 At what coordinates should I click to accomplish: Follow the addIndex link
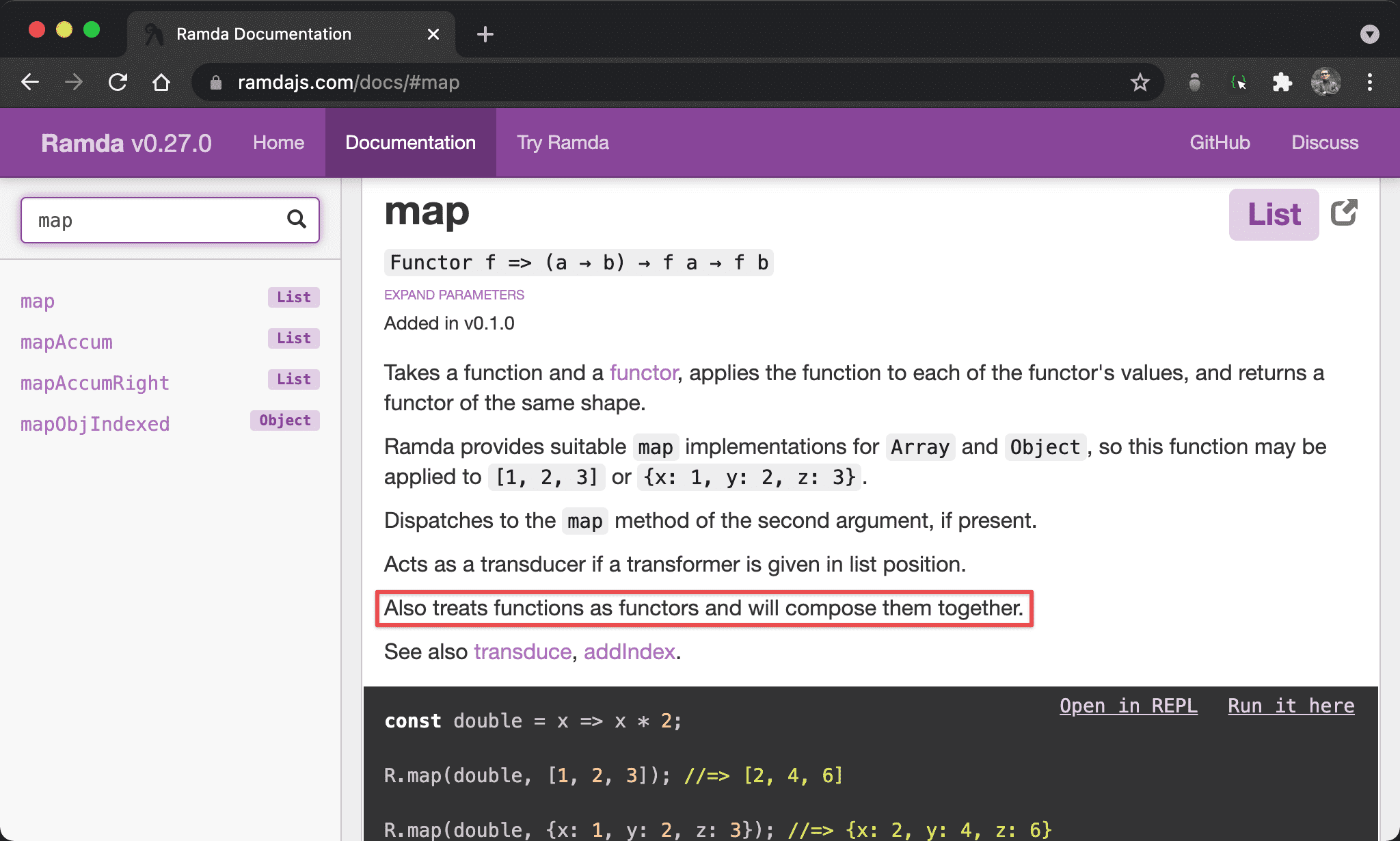[x=630, y=652]
